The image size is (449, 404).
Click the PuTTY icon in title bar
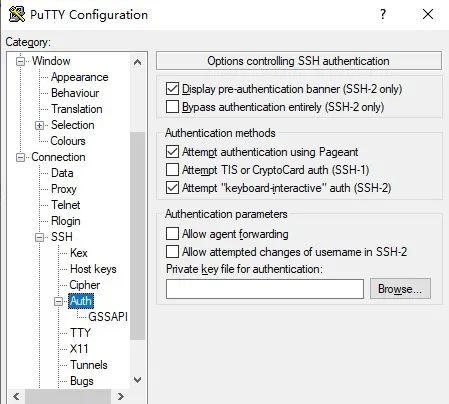click(17, 14)
